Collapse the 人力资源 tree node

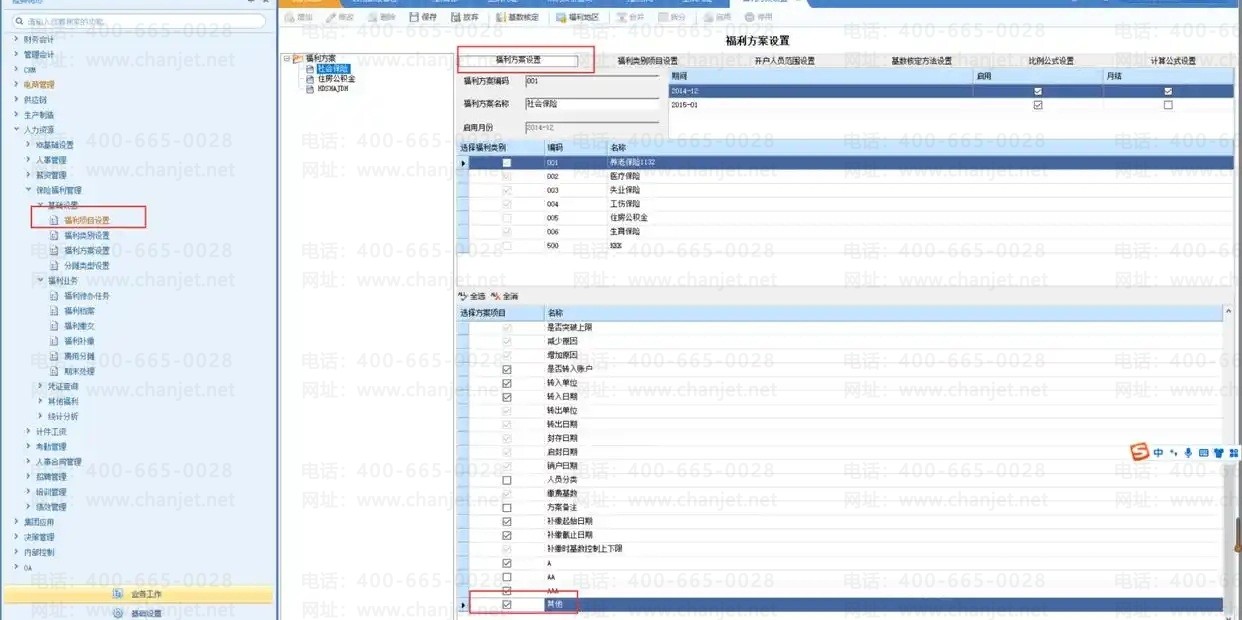click(x=16, y=130)
